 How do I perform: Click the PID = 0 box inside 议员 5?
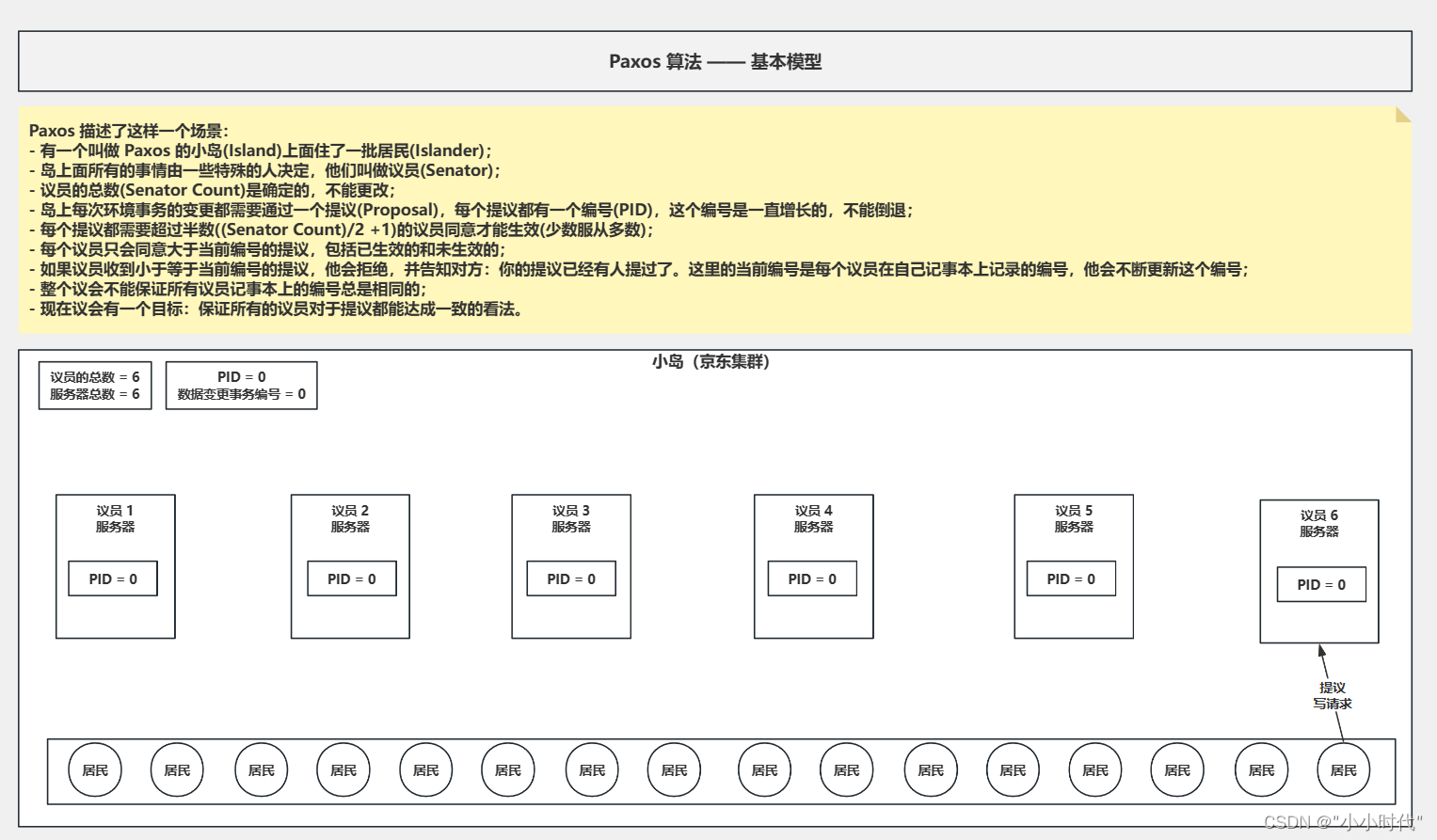[x=1071, y=578]
